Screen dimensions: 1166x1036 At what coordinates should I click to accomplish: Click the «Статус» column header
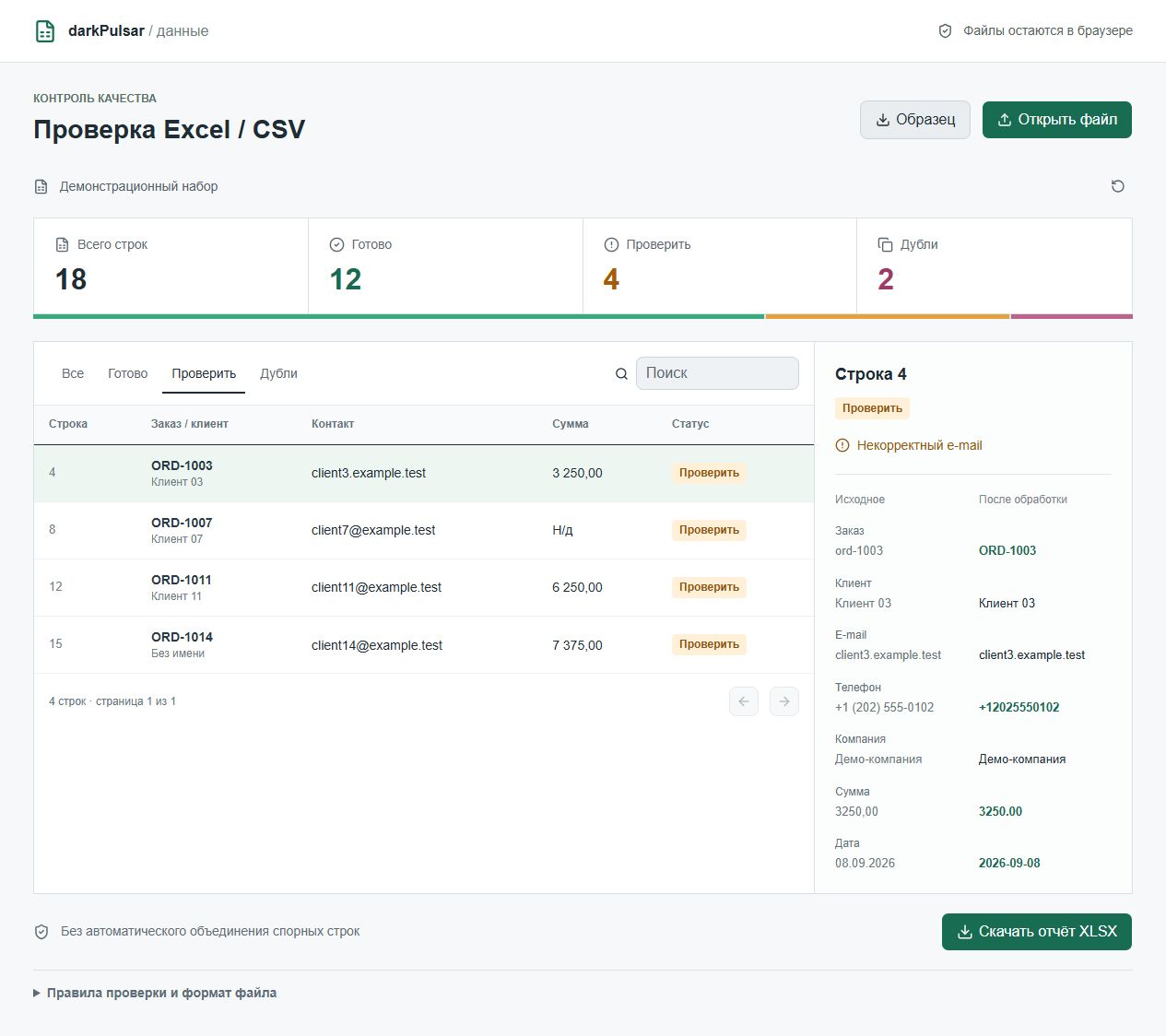click(690, 424)
